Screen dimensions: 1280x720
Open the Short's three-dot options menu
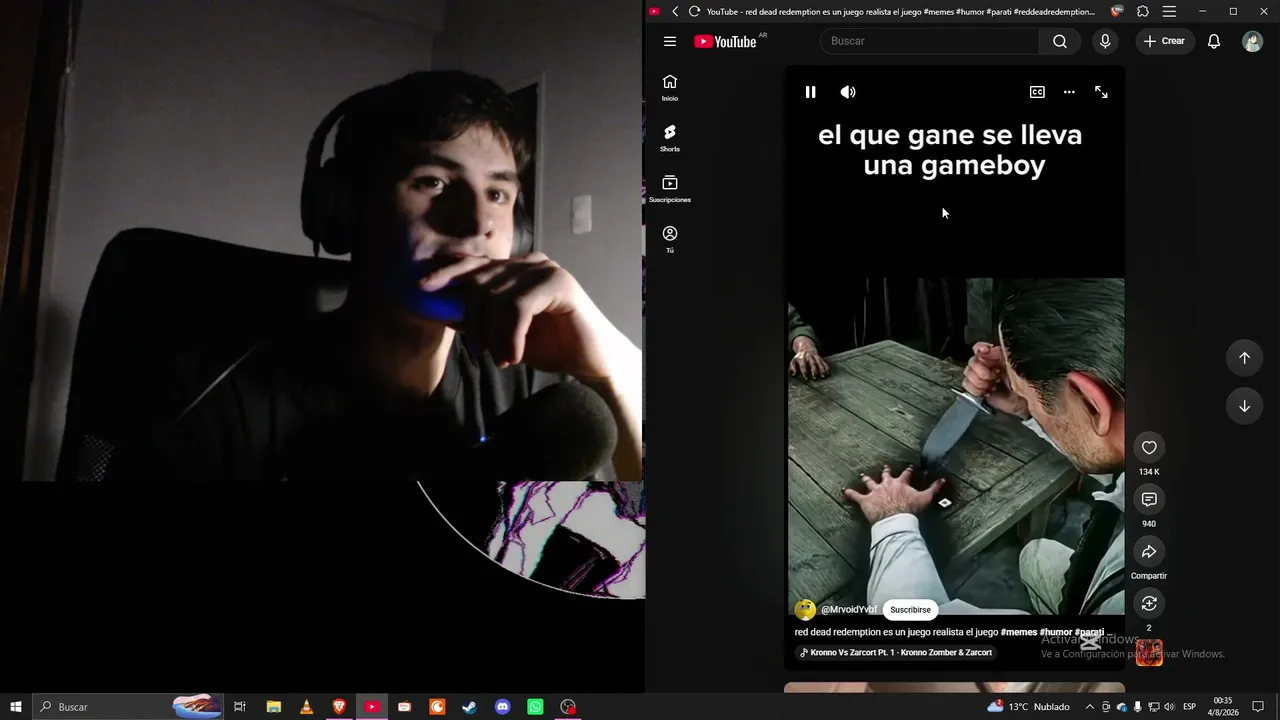1069,92
